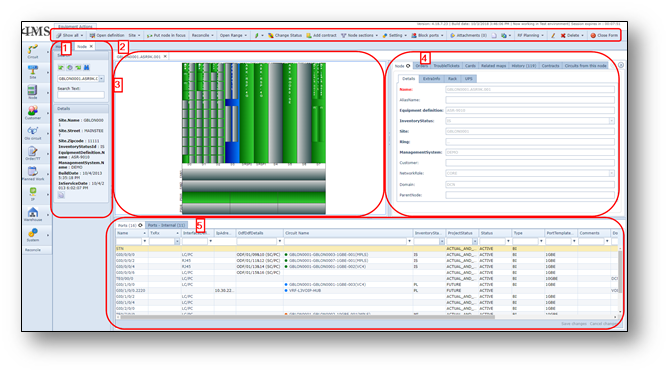Screen dimensions: 670x374
Task: Click the first green icon in Search panel
Action: pos(61,68)
